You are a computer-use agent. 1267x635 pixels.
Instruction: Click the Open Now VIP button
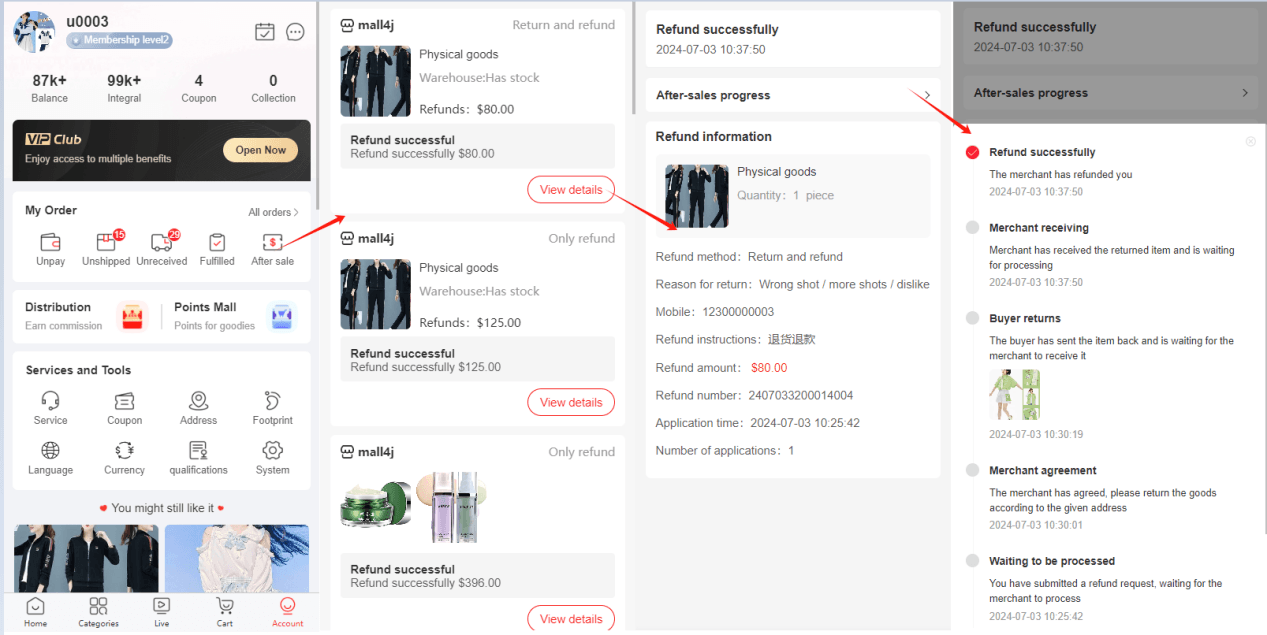click(x=261, y=150)
